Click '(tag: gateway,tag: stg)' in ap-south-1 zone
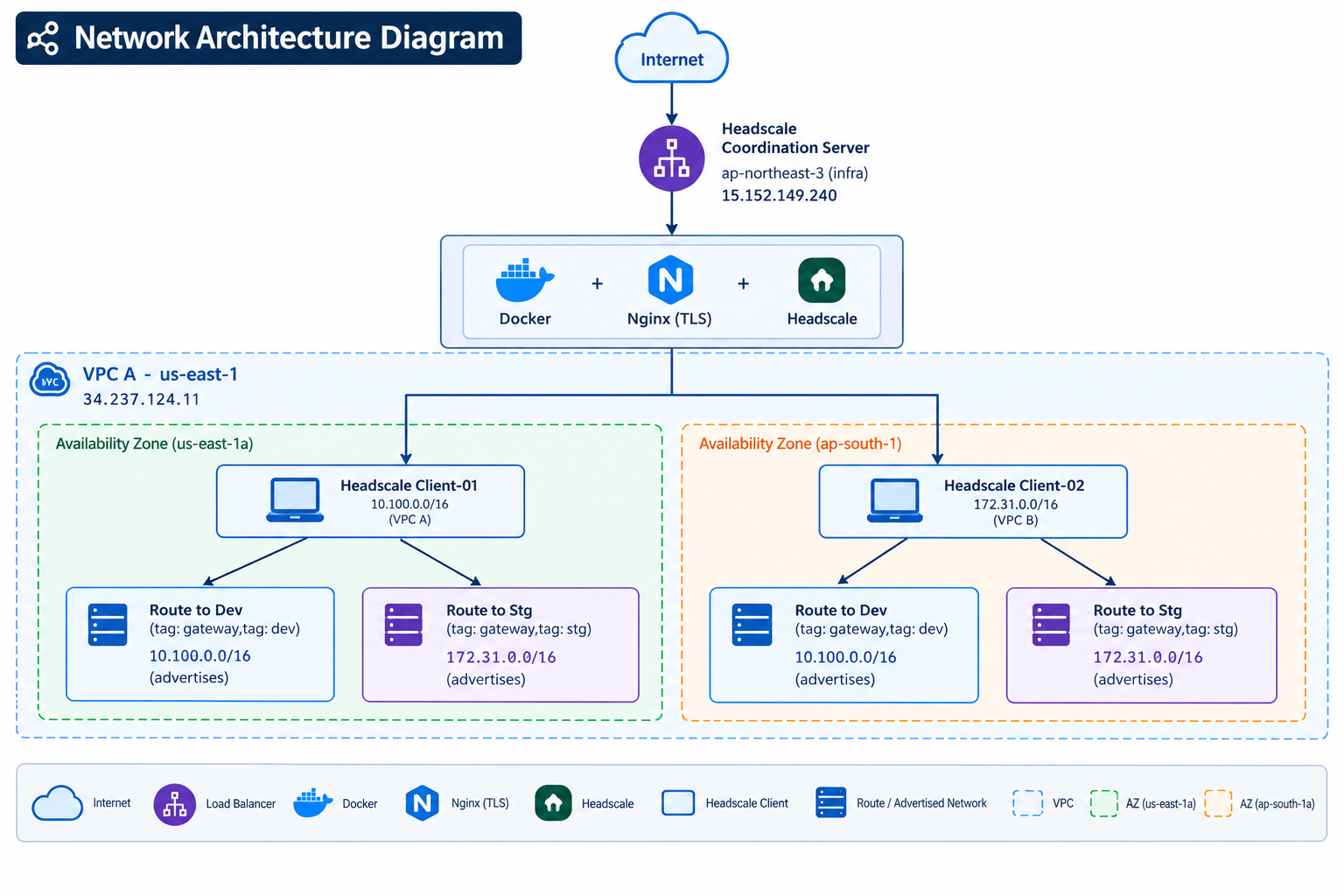 (x=1165, y=629)
